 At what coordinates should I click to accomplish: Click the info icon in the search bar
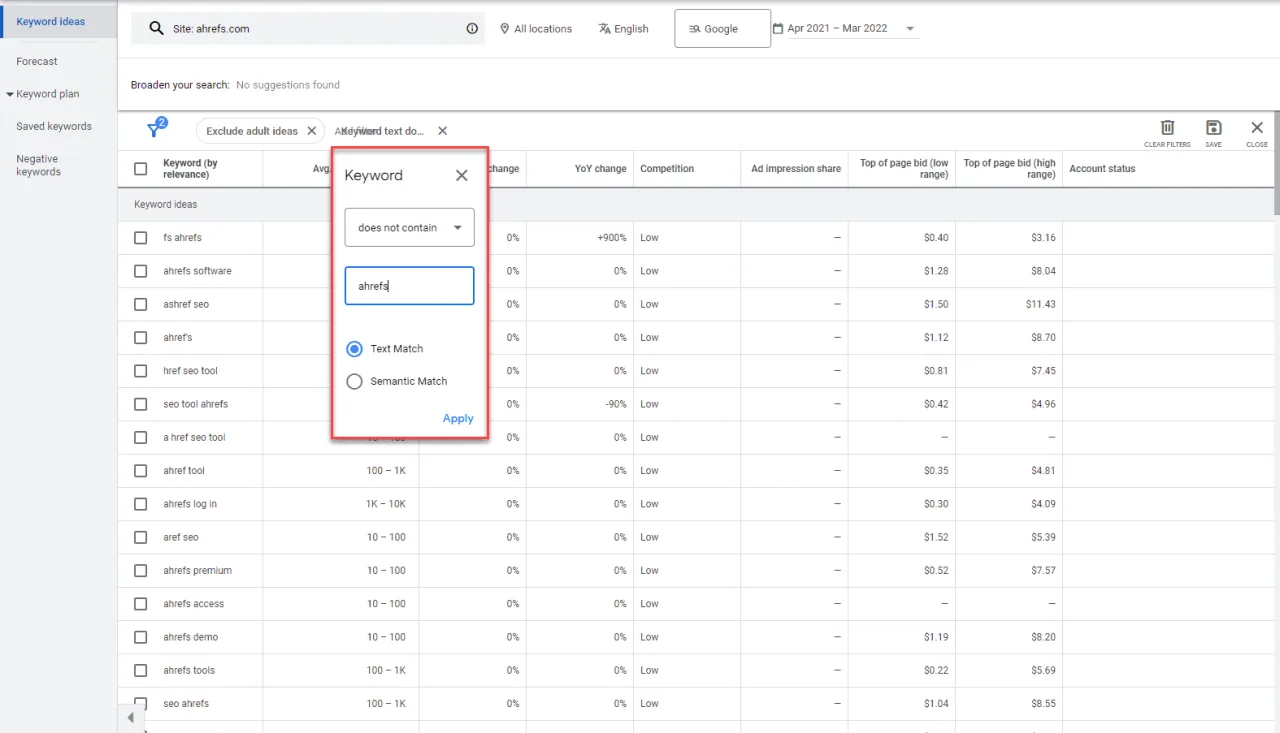click(472, 28)
